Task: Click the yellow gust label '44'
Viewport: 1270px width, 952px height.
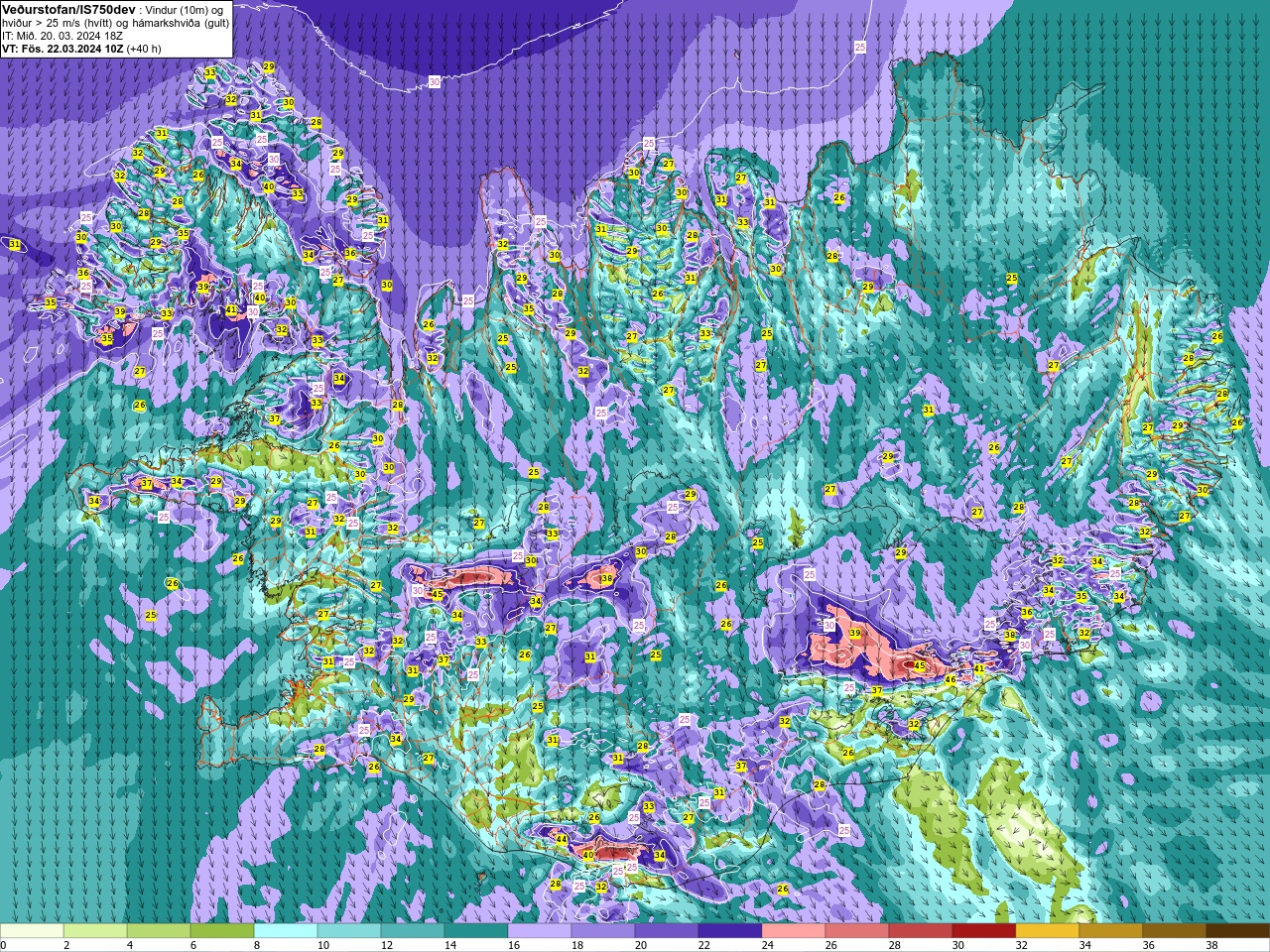Action: (x=562, y=839)
